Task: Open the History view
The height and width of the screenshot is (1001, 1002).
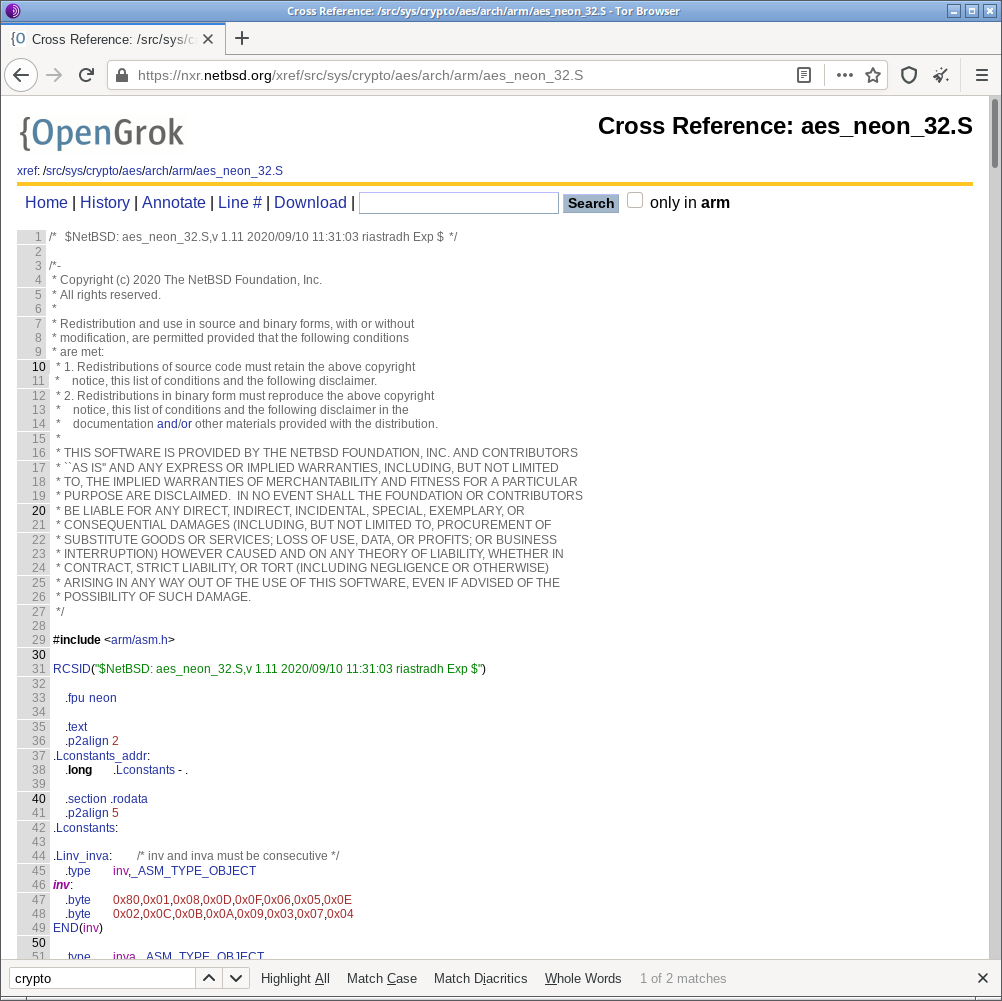Action: [105, 203]
